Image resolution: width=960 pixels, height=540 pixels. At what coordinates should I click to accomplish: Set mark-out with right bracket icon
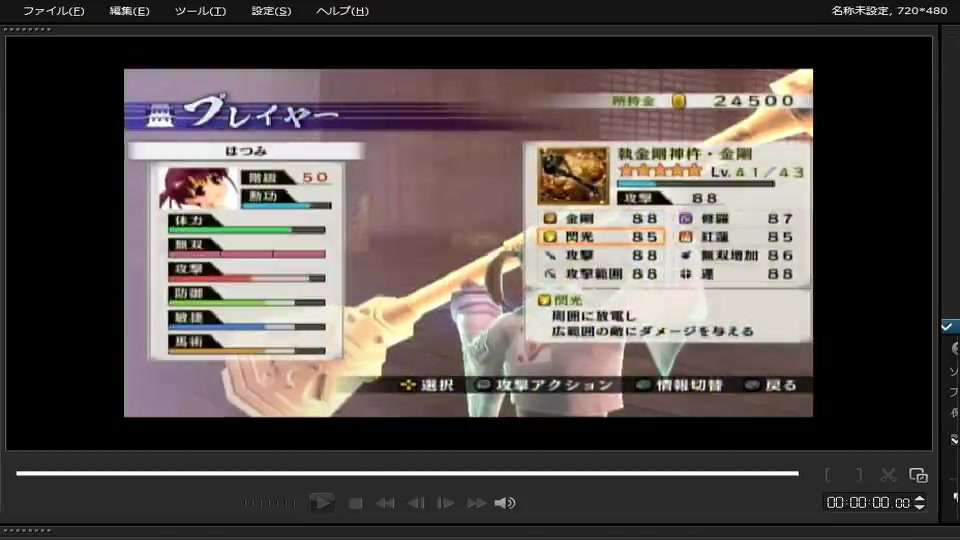click(859, 475)
